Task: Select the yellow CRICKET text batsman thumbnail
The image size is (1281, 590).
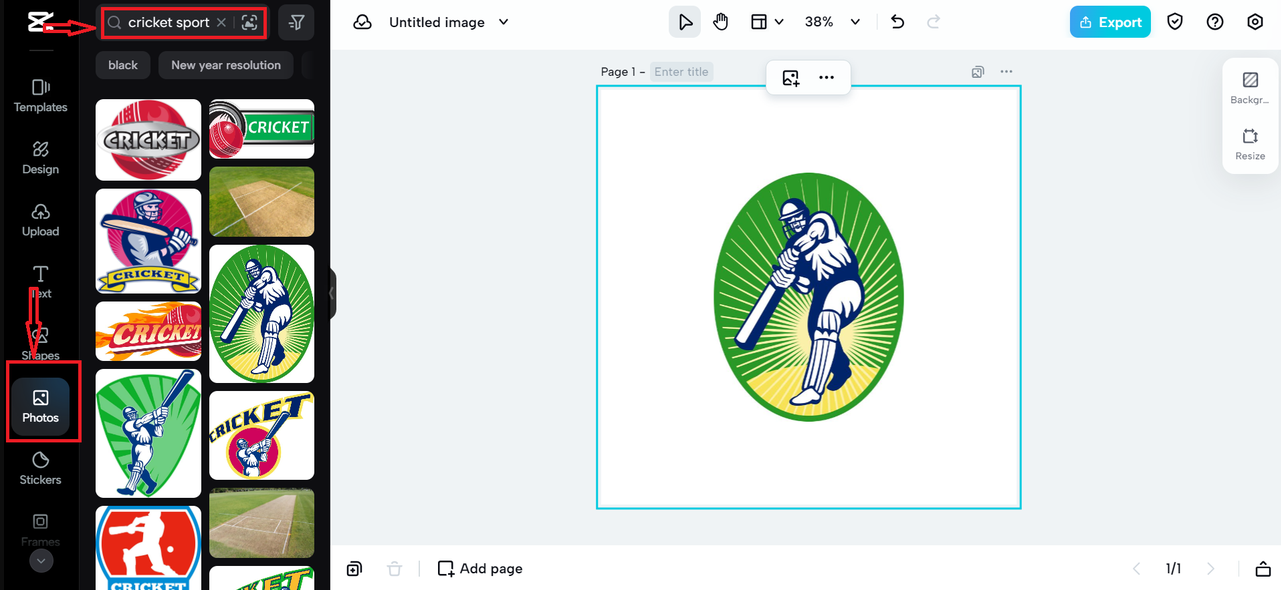Action: (262, 435)
